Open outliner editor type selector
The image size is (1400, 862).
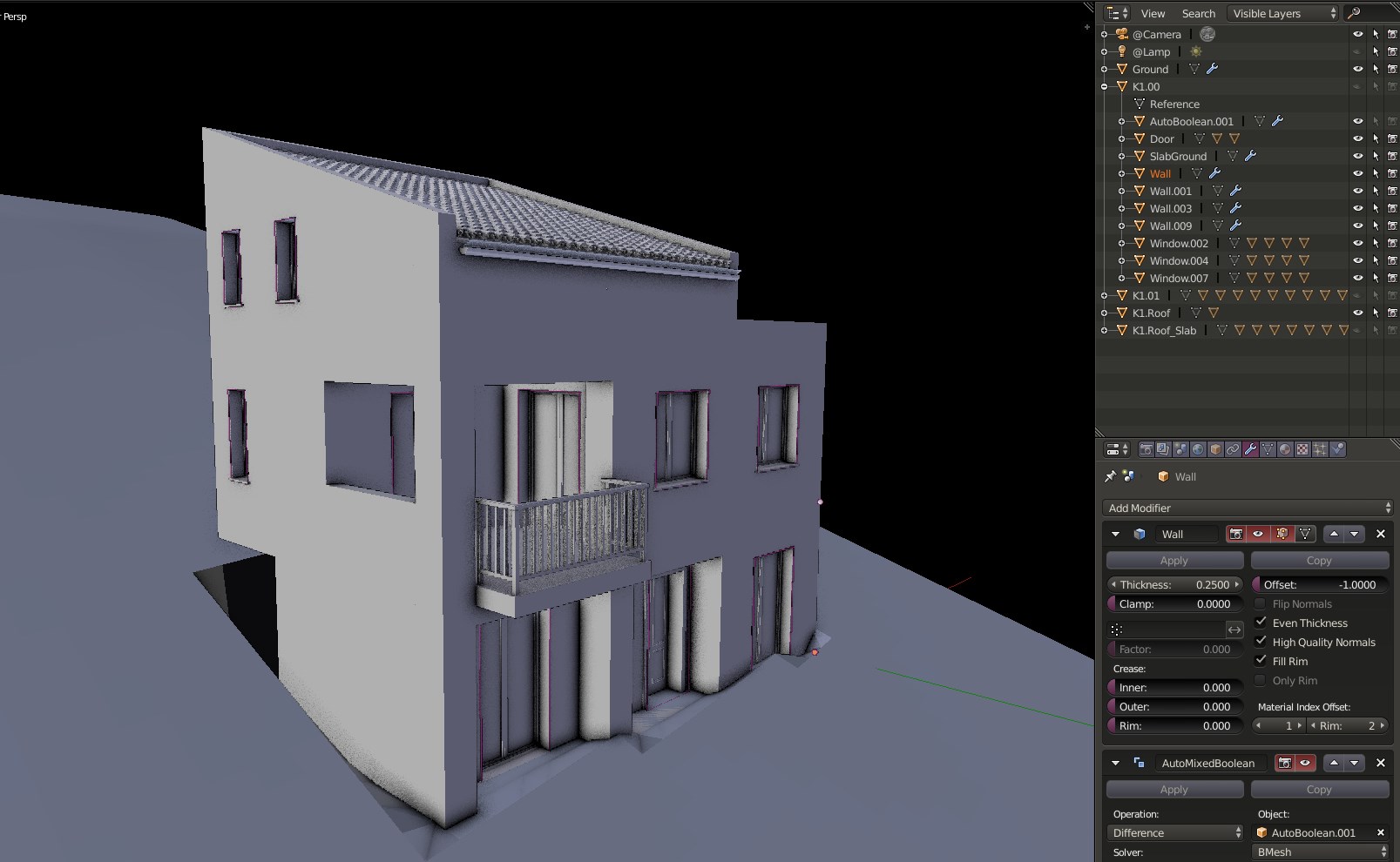[1117, 13]
